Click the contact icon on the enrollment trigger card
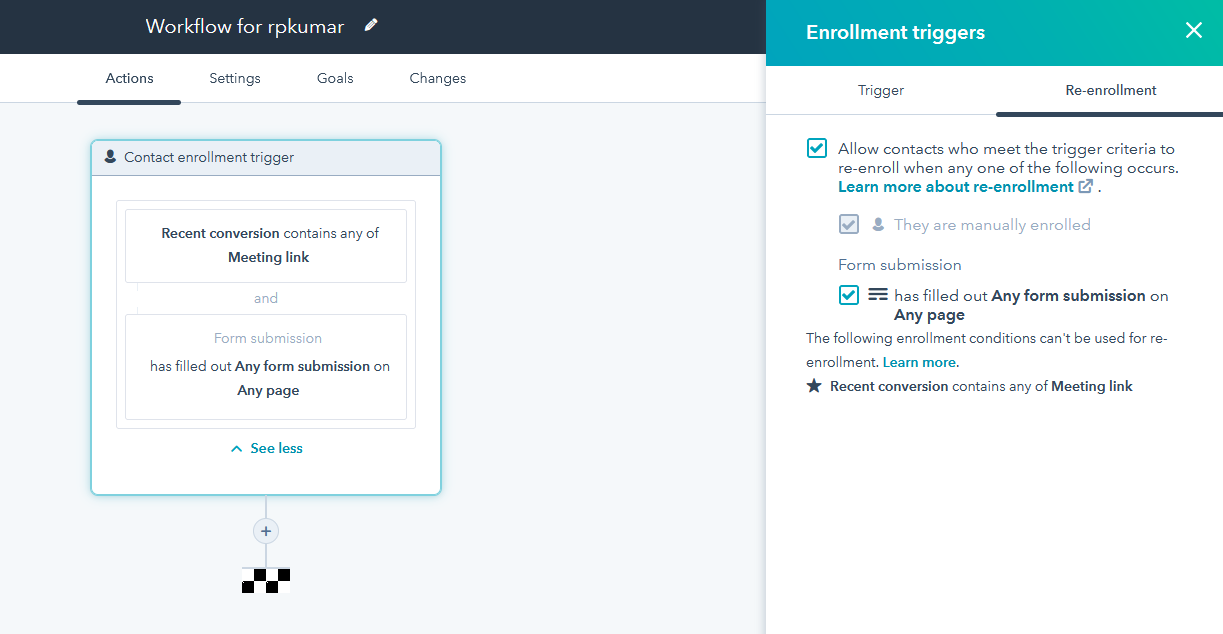Image resolution: width=1223 pixels, height=634 pixels. (110, 157)
